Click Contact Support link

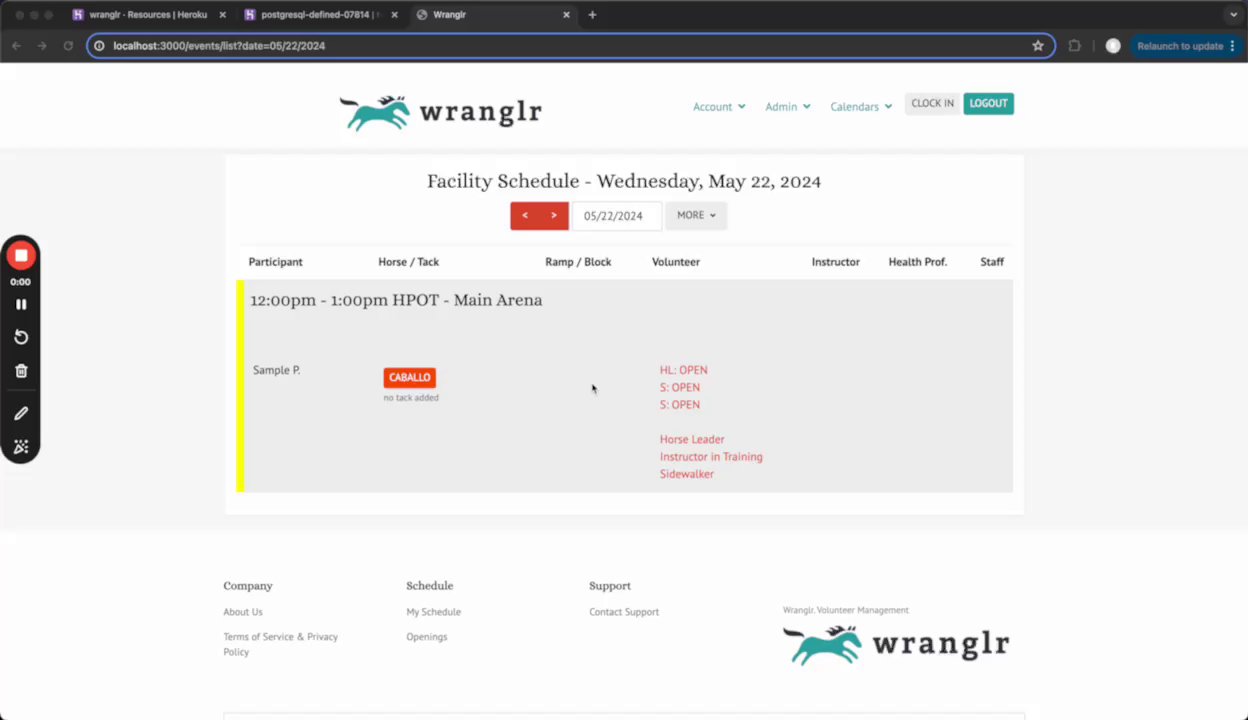624,612
